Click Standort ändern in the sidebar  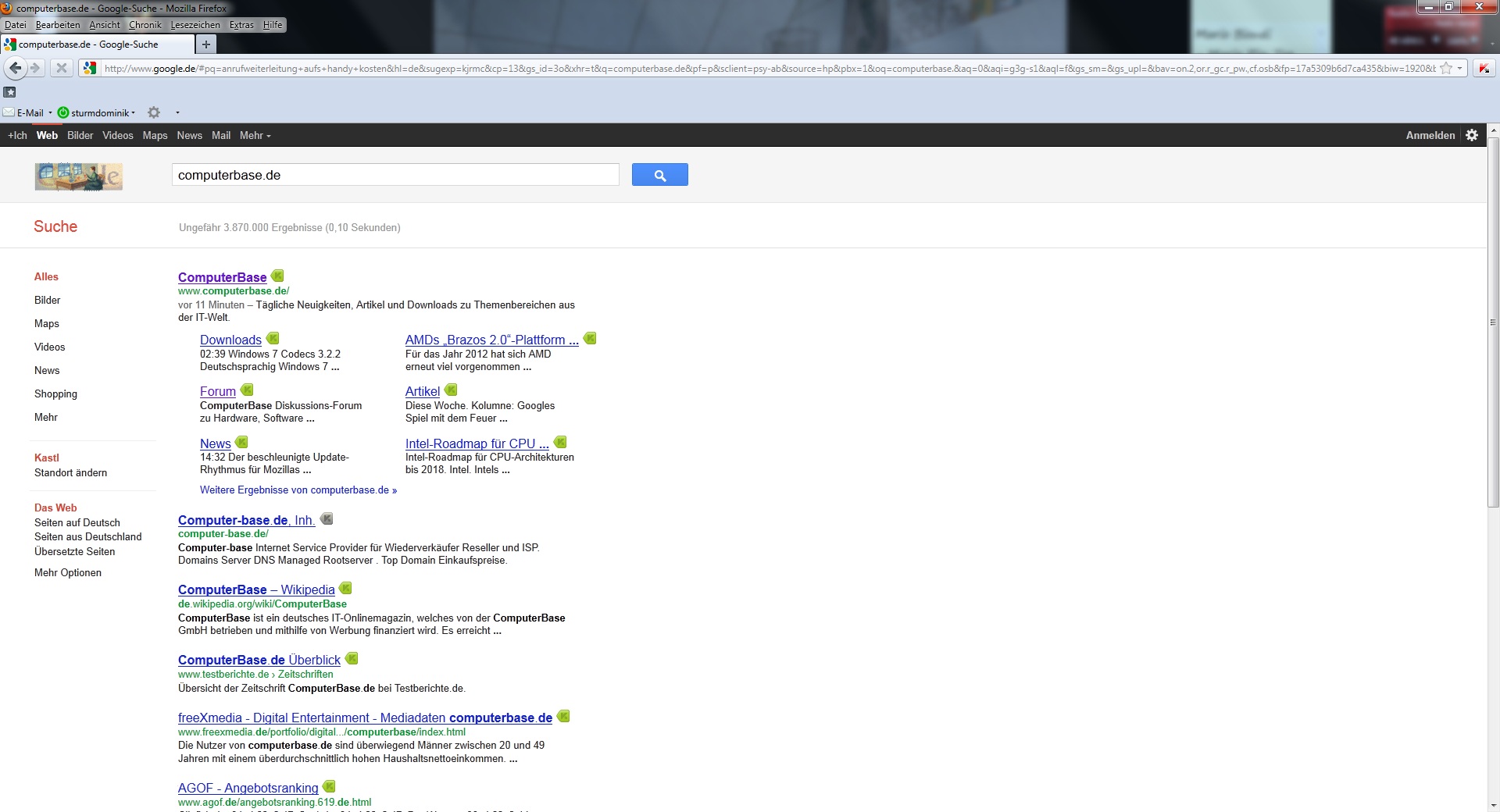[x=70, y=472]
